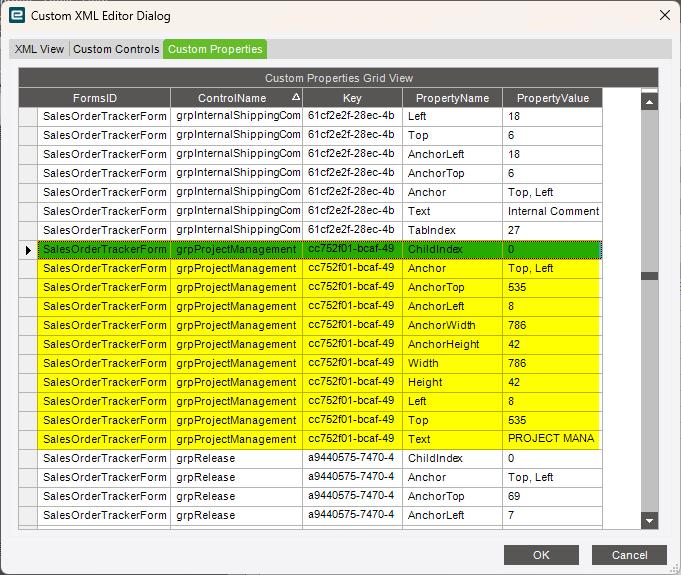Open the Custom Controls tab
Screen dimensions: 681x575
pos(116,49)
